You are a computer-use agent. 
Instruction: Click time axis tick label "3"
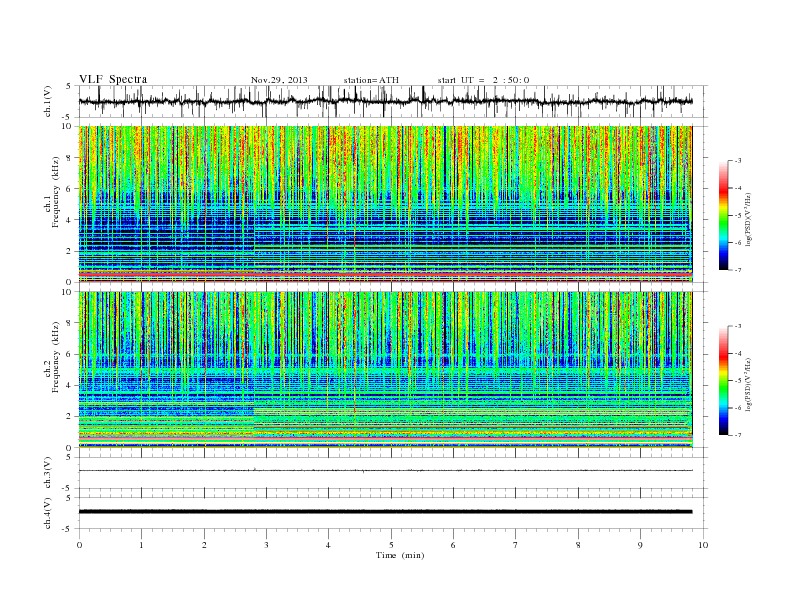point(267,545)
